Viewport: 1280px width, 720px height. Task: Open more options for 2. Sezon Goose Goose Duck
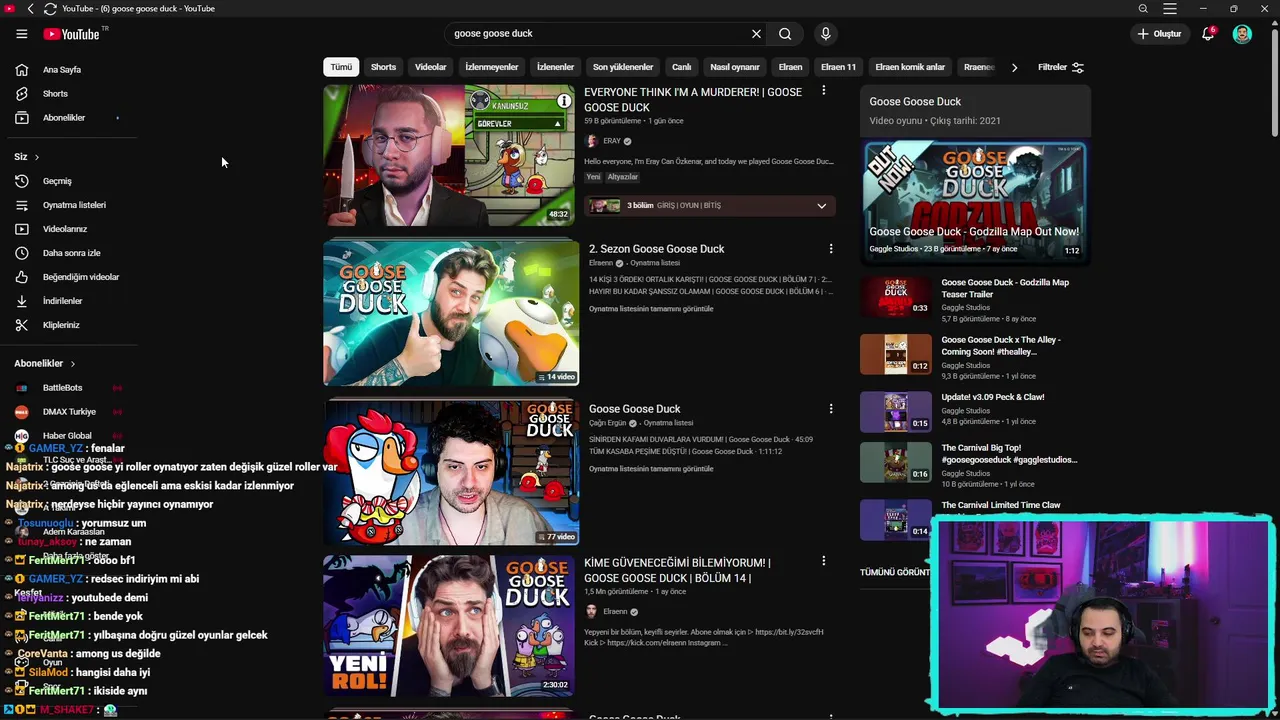pyautogui.click(x=830, y=248)
